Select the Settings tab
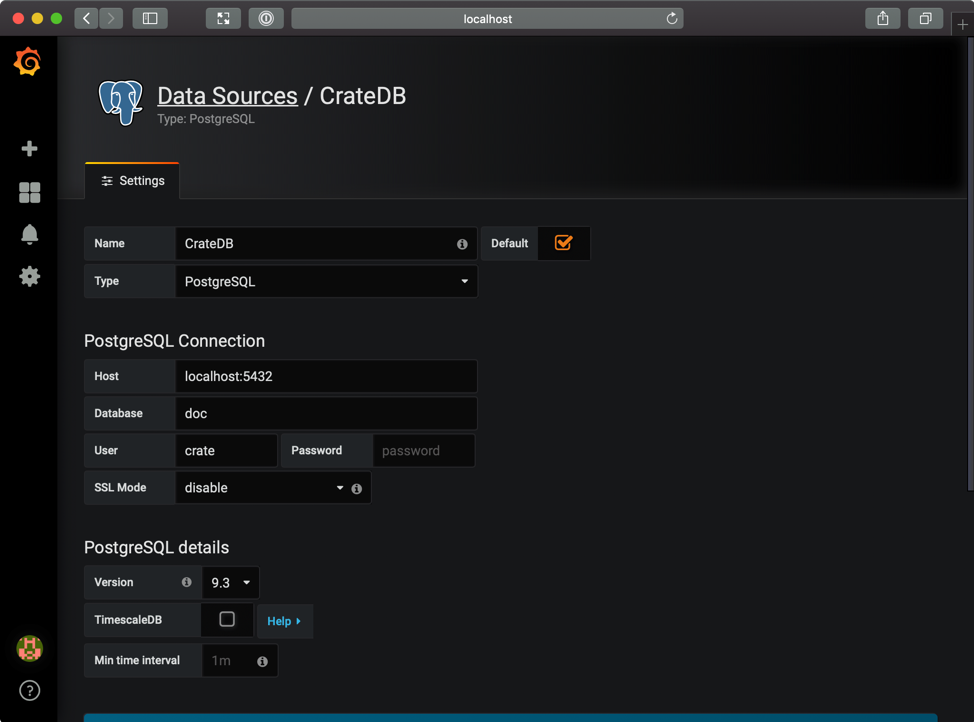974x722 pixels. (x=132, y=181)
